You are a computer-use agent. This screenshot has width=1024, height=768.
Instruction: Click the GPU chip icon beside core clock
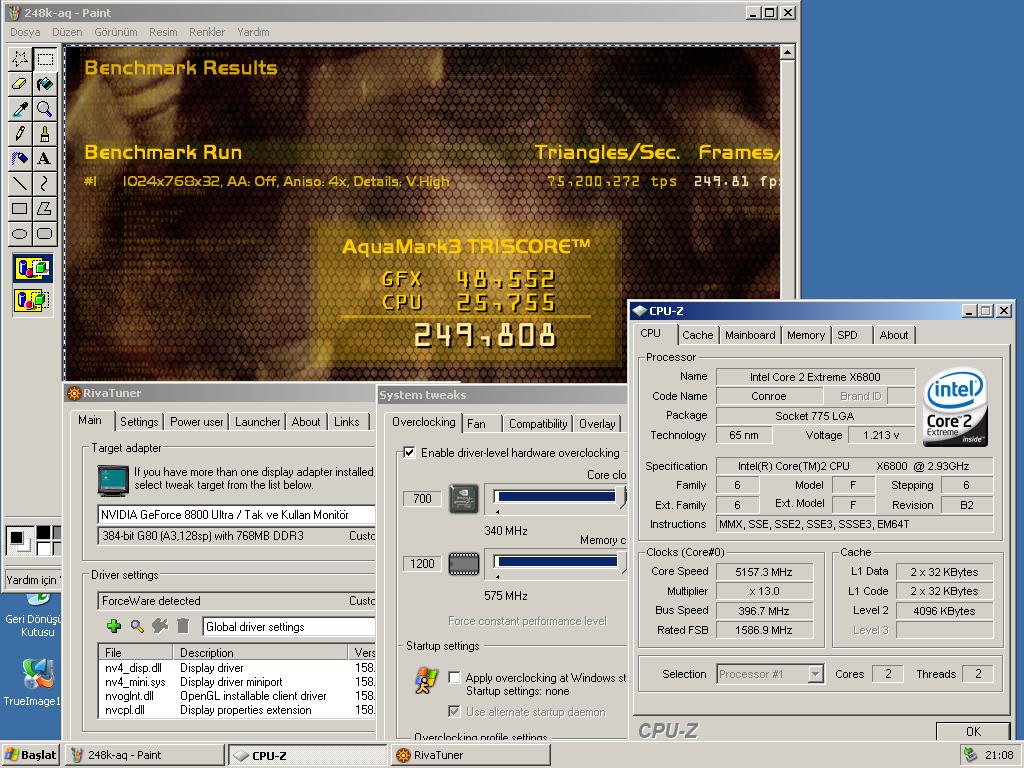tap(464, 499)
